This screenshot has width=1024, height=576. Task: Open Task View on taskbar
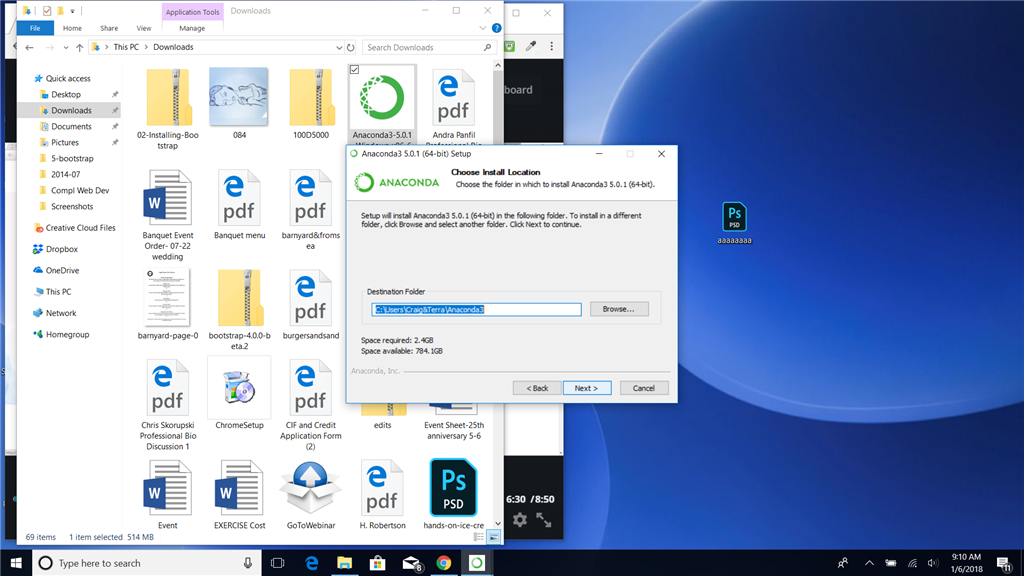(278, 563)
